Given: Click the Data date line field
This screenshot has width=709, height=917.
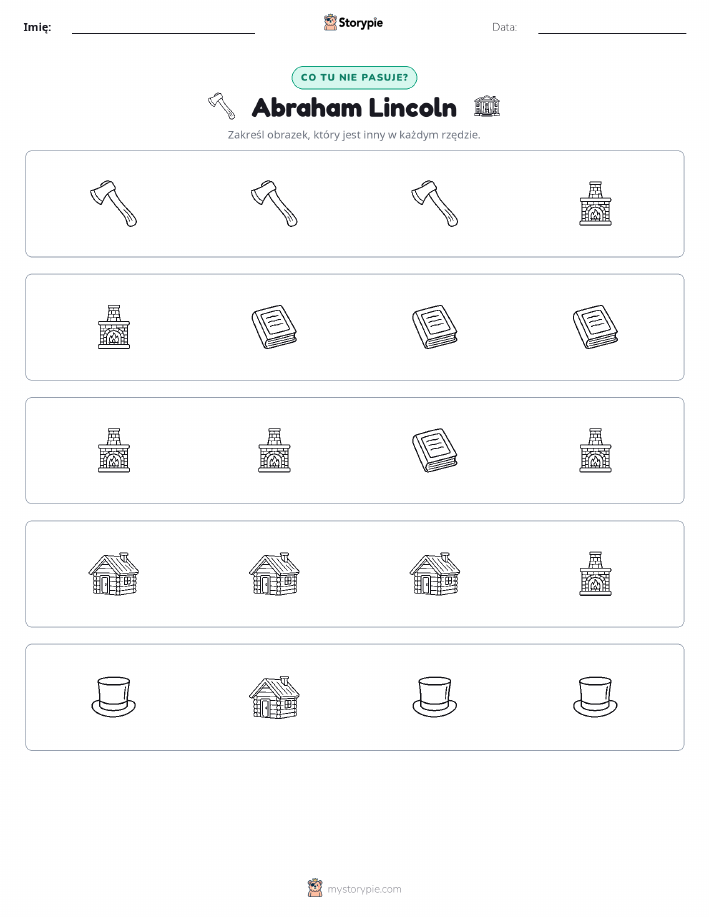Looking at the screenshot, I should [x=612, y=27].
